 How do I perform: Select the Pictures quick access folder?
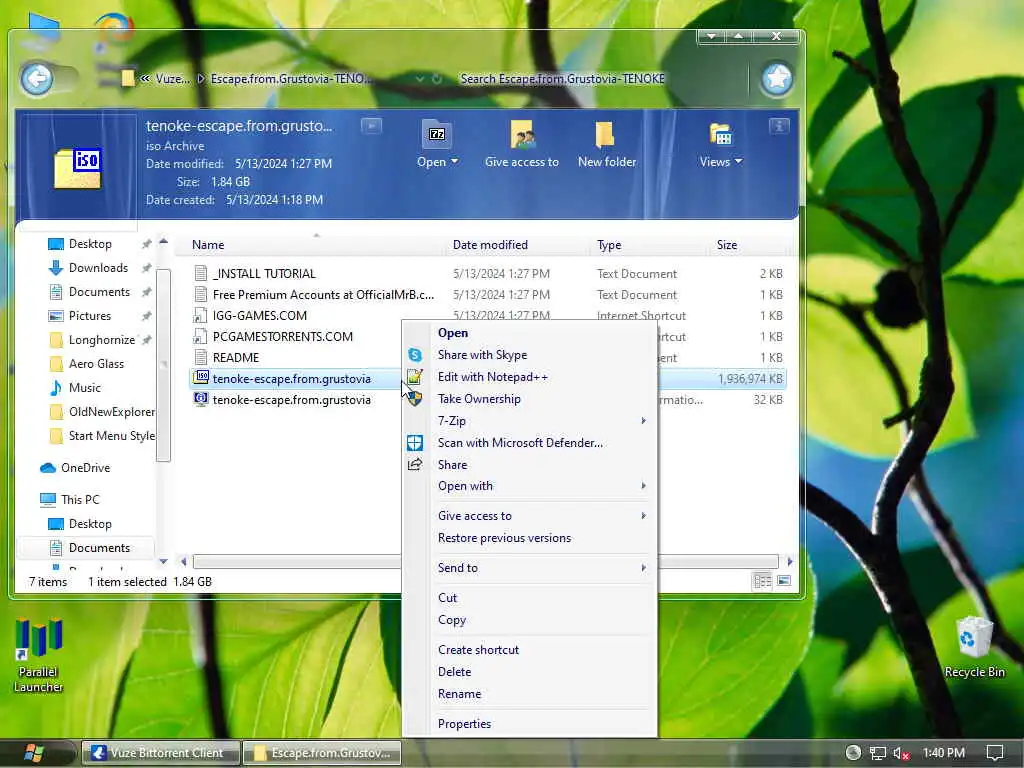point(89,316)
